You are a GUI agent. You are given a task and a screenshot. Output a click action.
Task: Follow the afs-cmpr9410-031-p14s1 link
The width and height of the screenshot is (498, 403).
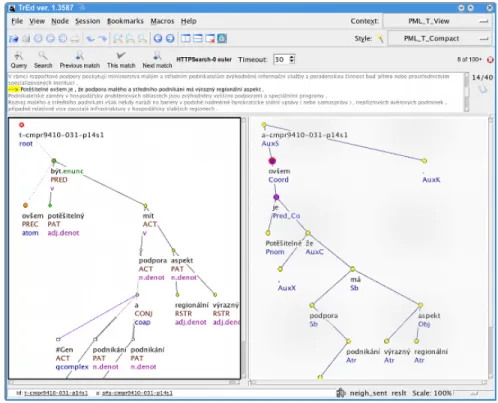[137, 393]
